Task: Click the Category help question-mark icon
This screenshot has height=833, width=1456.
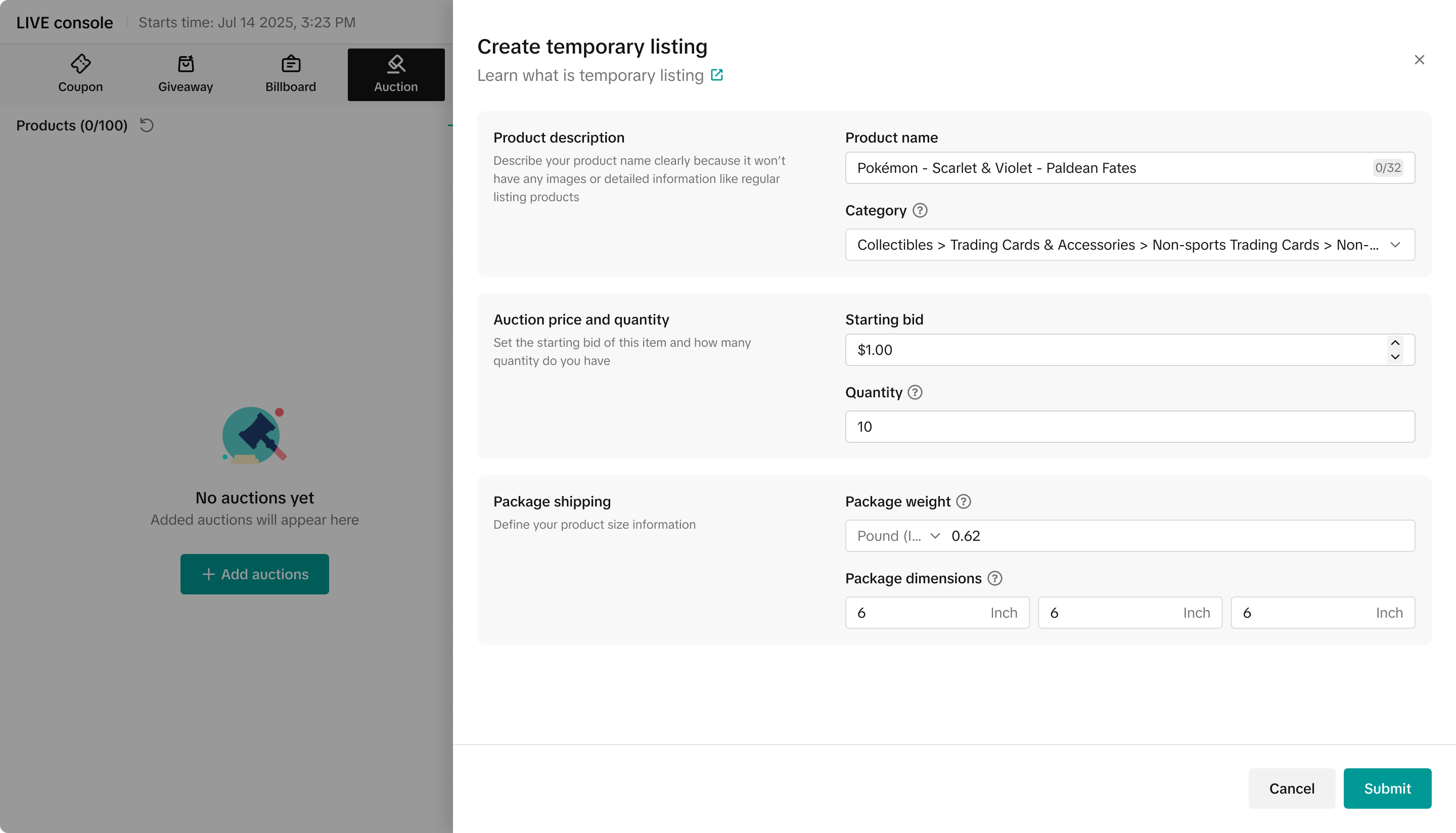Action: (920, 211)
